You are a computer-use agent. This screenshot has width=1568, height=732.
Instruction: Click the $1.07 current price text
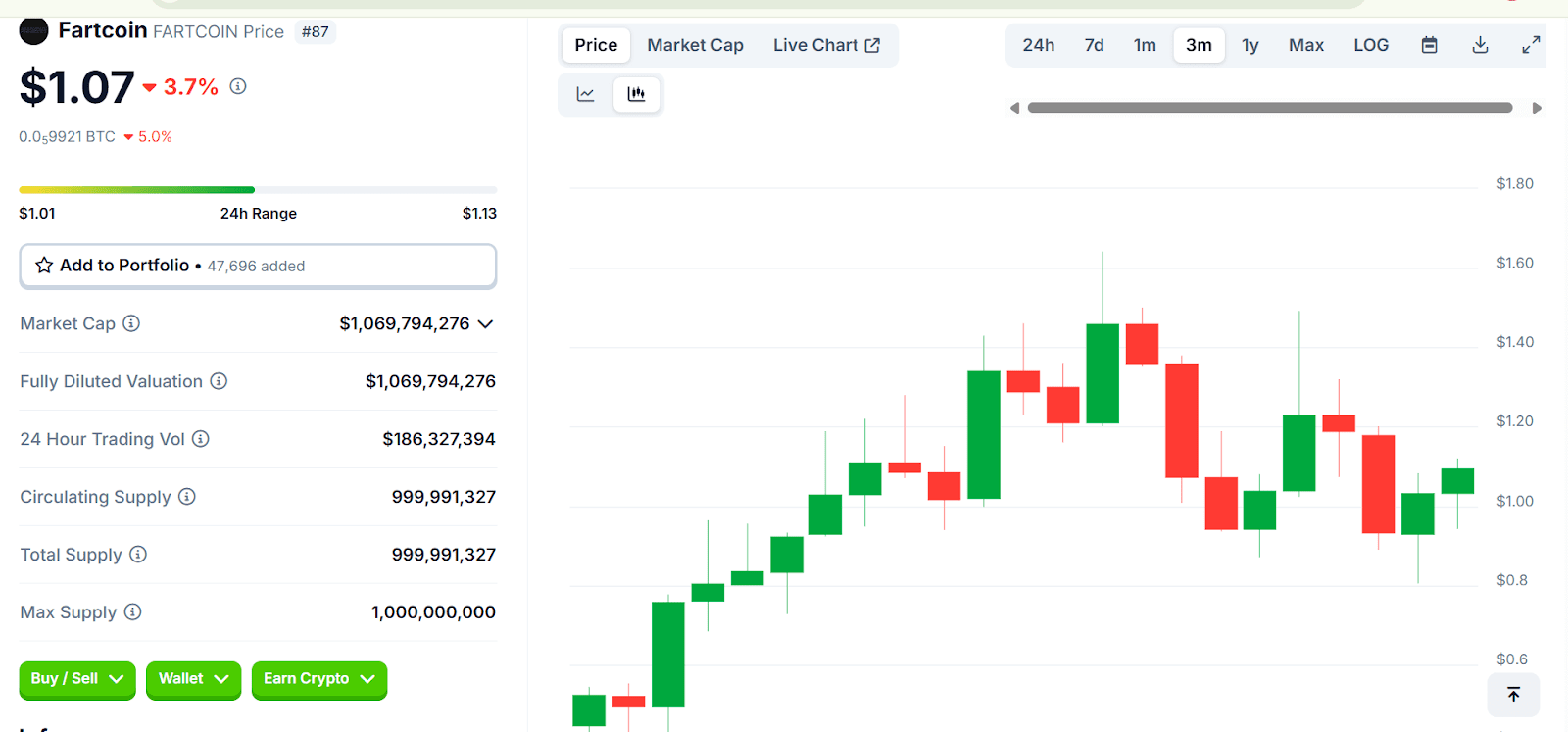[77, 87]
